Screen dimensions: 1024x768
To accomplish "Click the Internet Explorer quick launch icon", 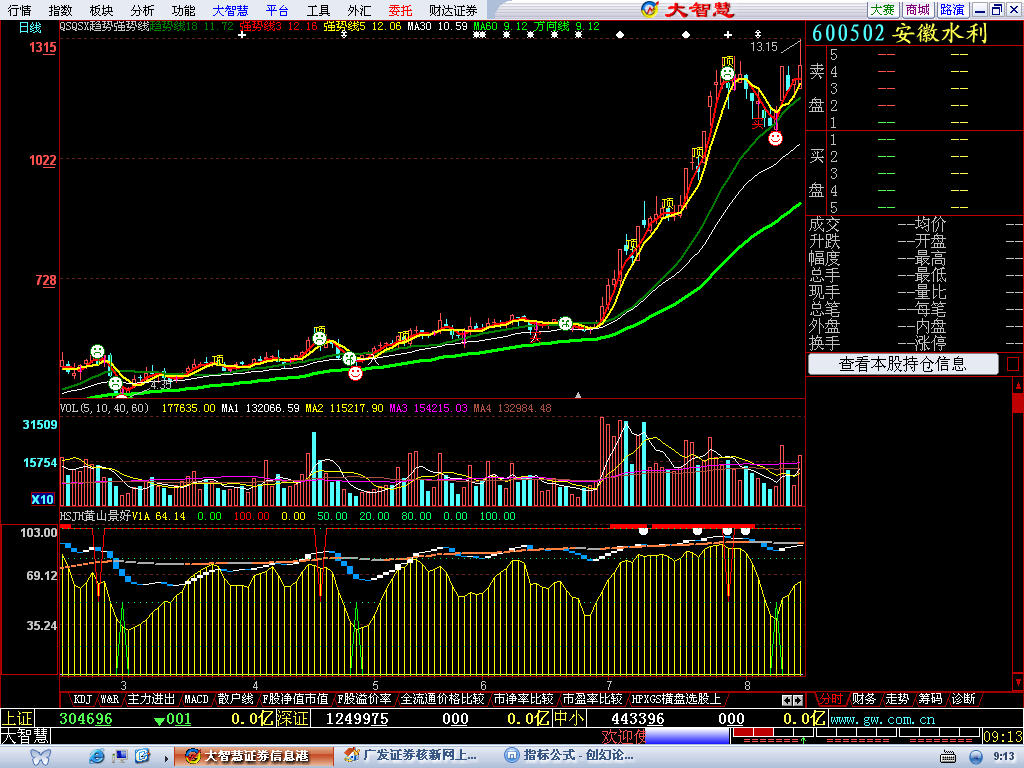I will (x=97, y=756).
